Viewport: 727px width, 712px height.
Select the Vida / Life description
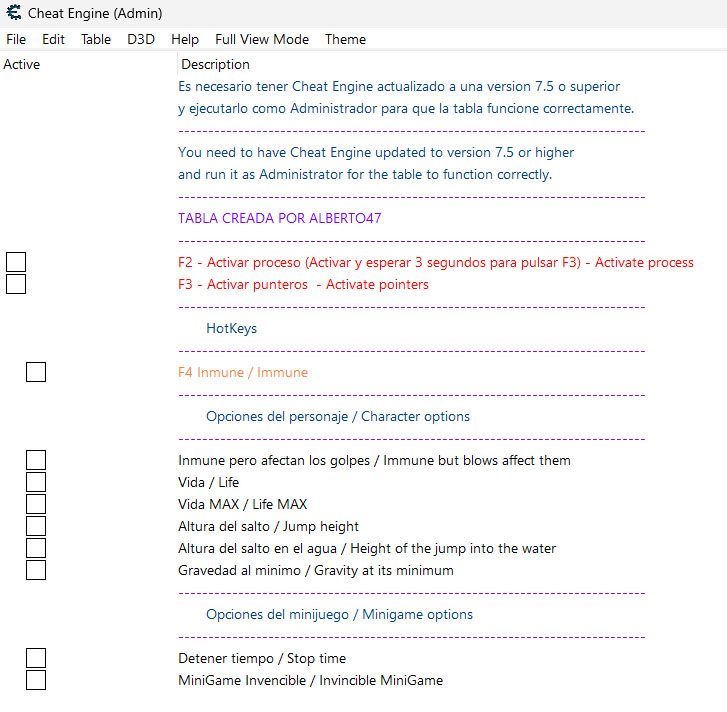coord(208,482)
